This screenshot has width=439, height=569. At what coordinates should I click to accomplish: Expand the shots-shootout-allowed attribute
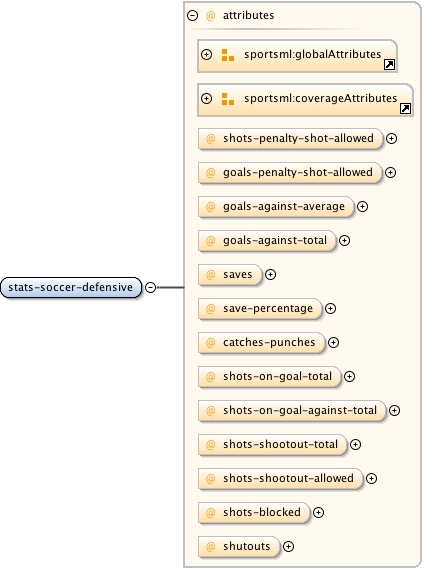pyautogui.click(x=371, y=479)
